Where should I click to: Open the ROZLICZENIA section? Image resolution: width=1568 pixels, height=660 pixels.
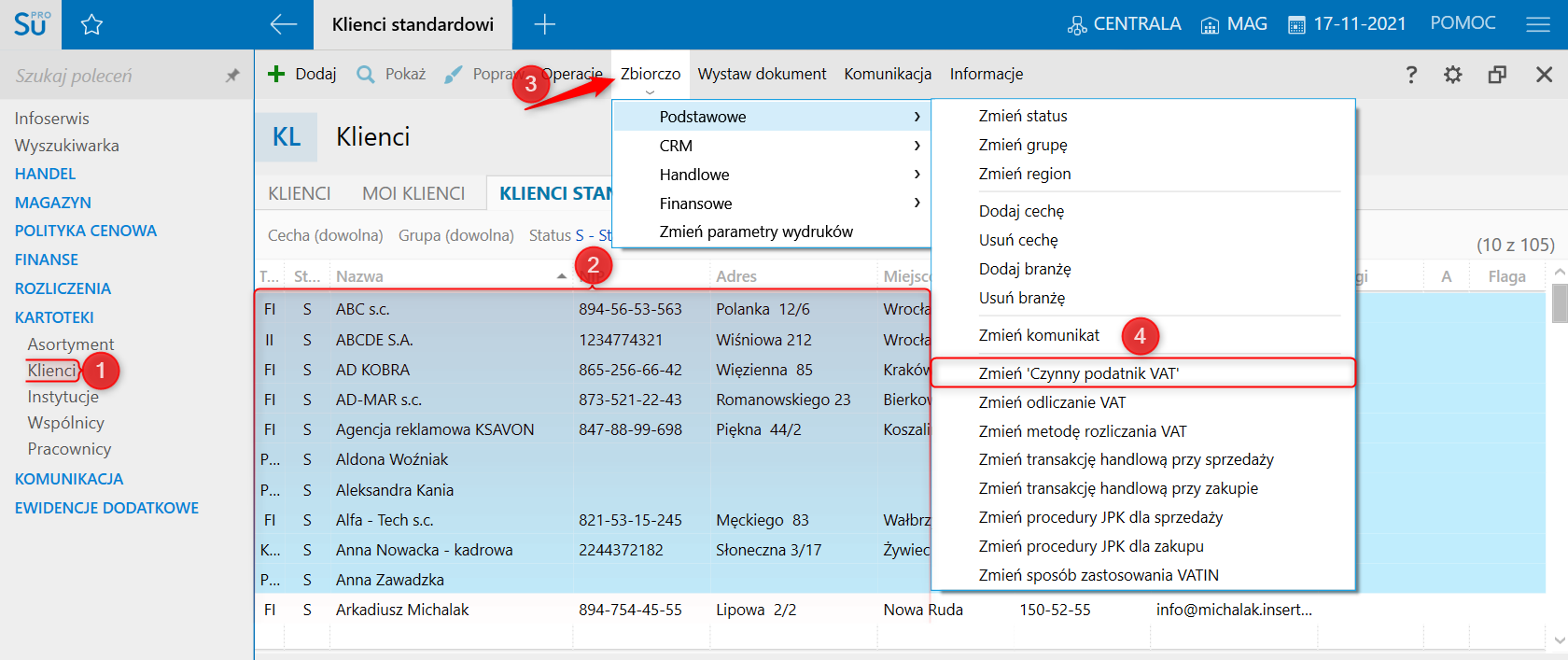(63, 288)
